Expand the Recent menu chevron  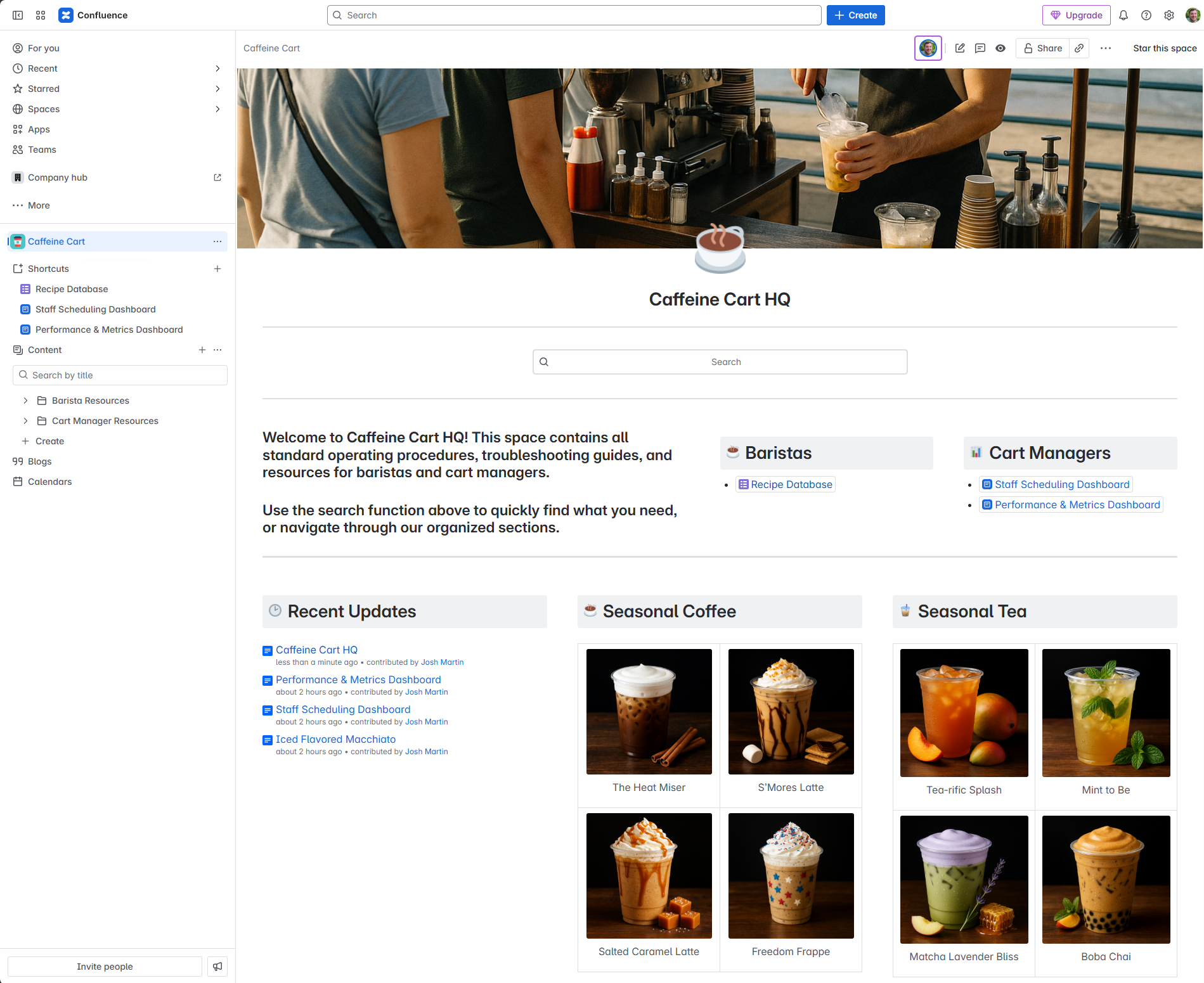(x=217, y=68)
